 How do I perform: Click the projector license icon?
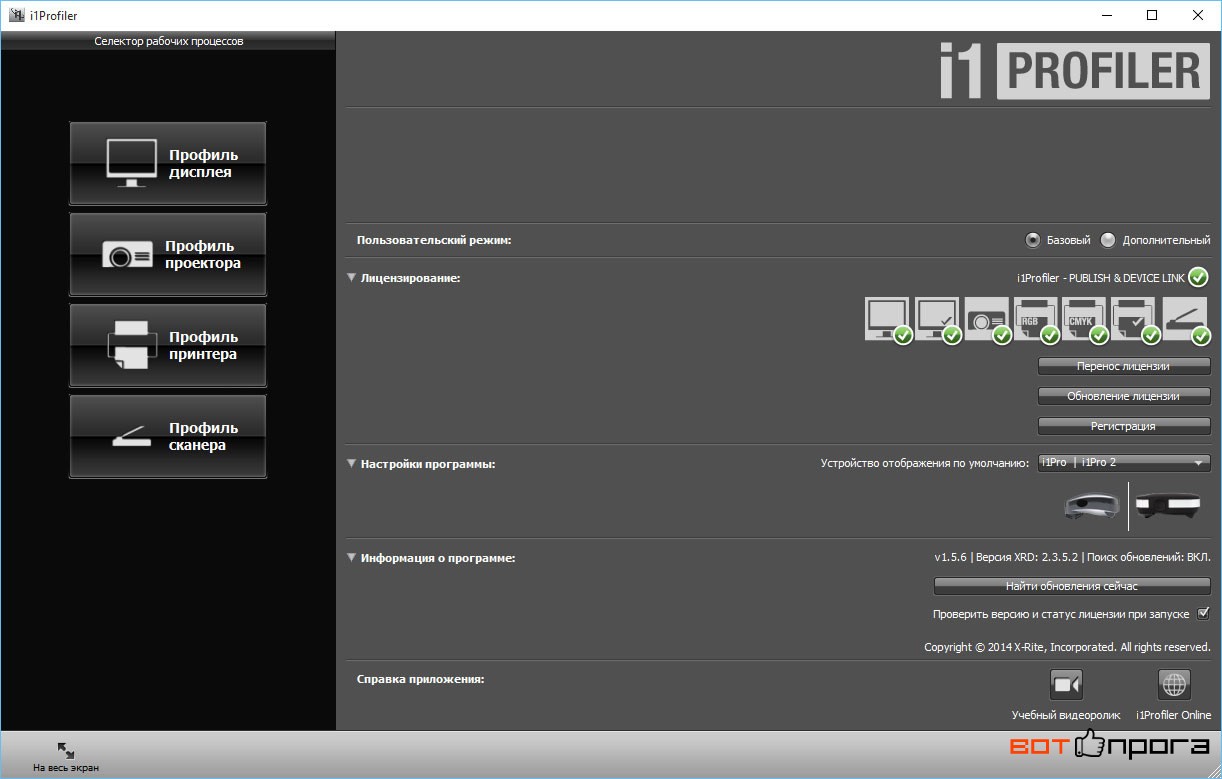[x=986, y=320]
